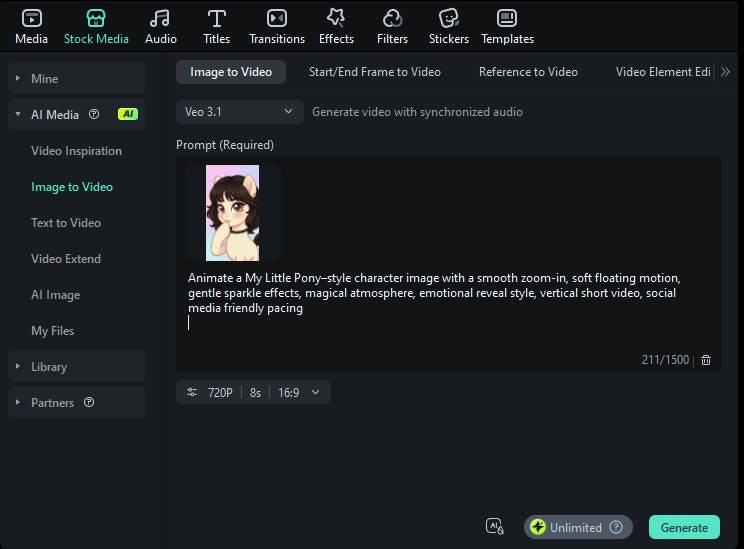Expand the Mine section

click(x=77, y=78)
